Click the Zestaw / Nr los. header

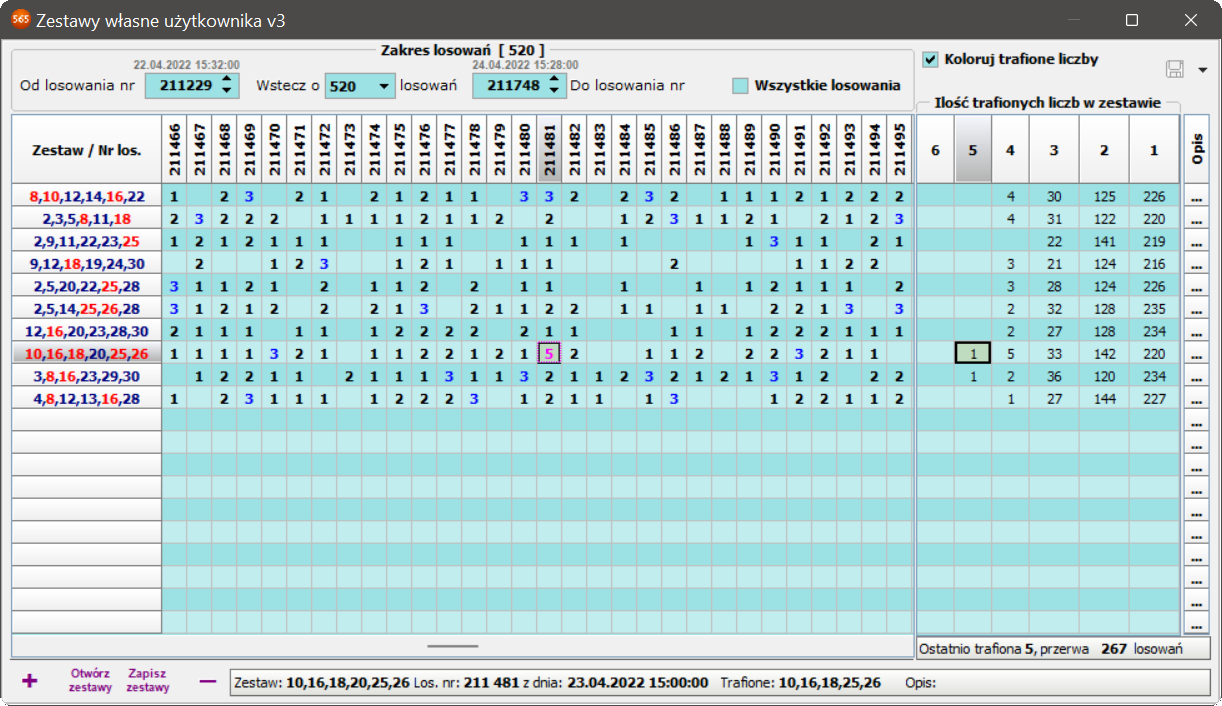click(87, 149)
